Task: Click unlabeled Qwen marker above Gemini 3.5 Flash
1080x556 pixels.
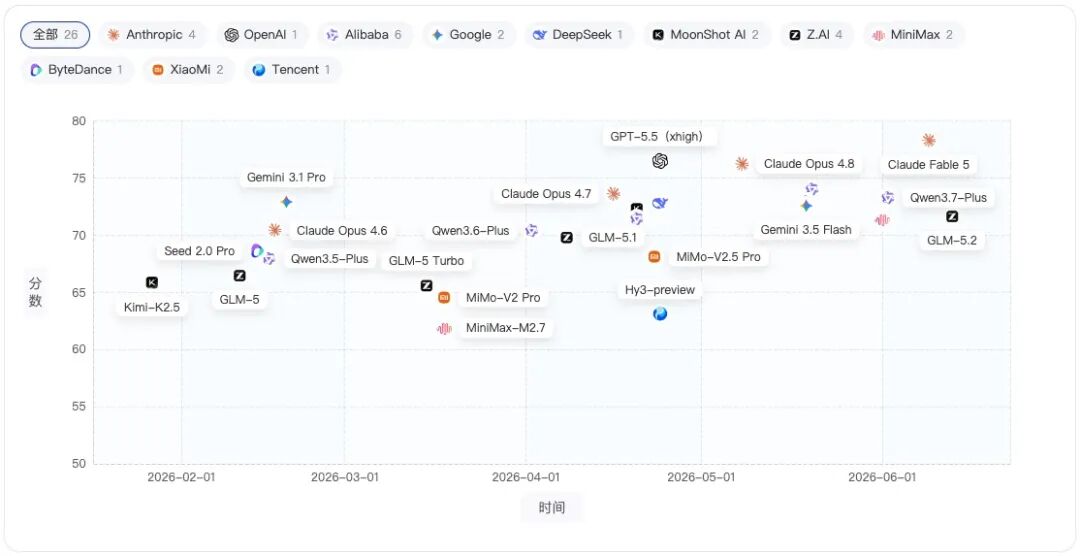Action: pos(812,189)
